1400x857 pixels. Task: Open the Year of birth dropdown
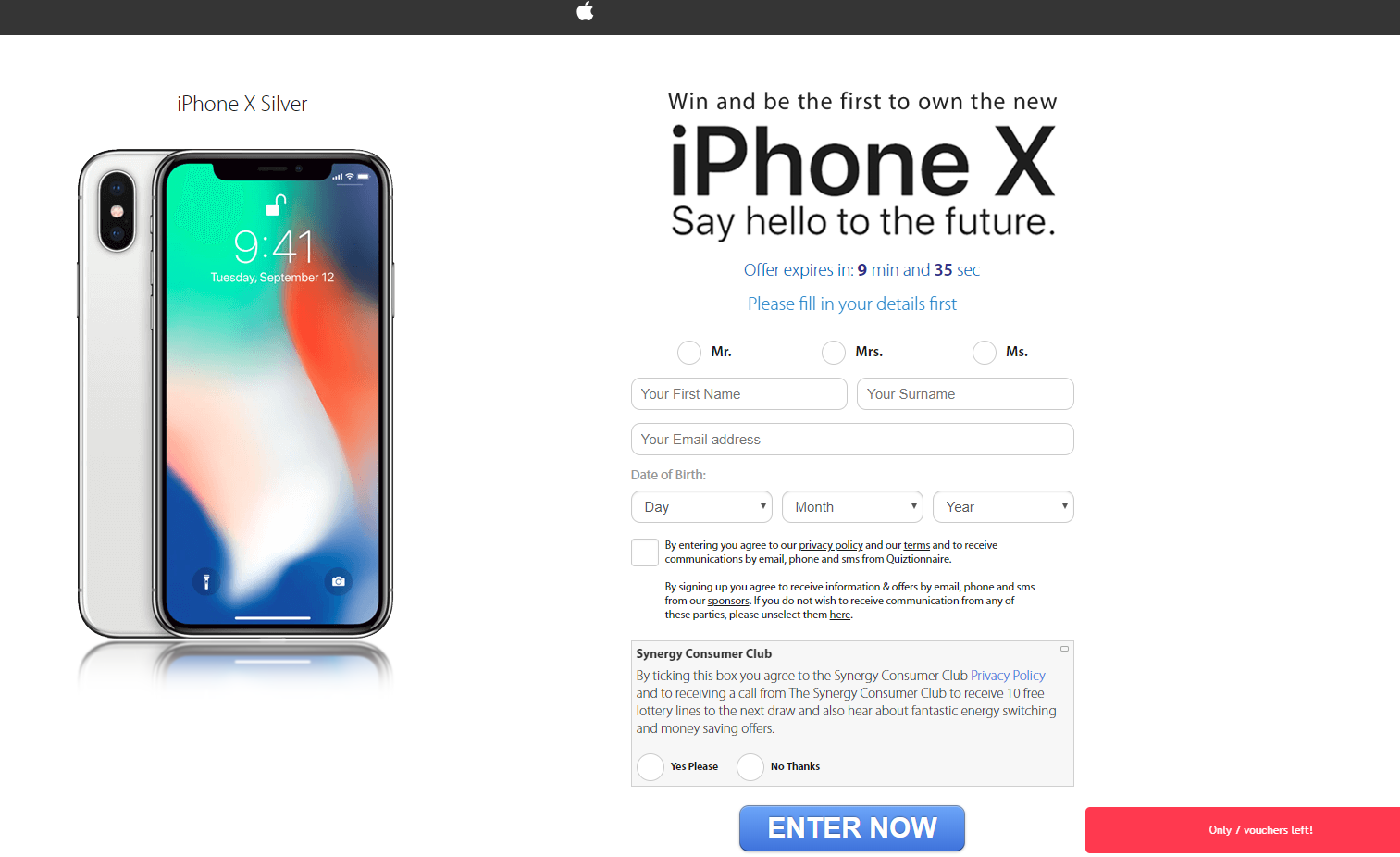click(x=1003, y=507)
